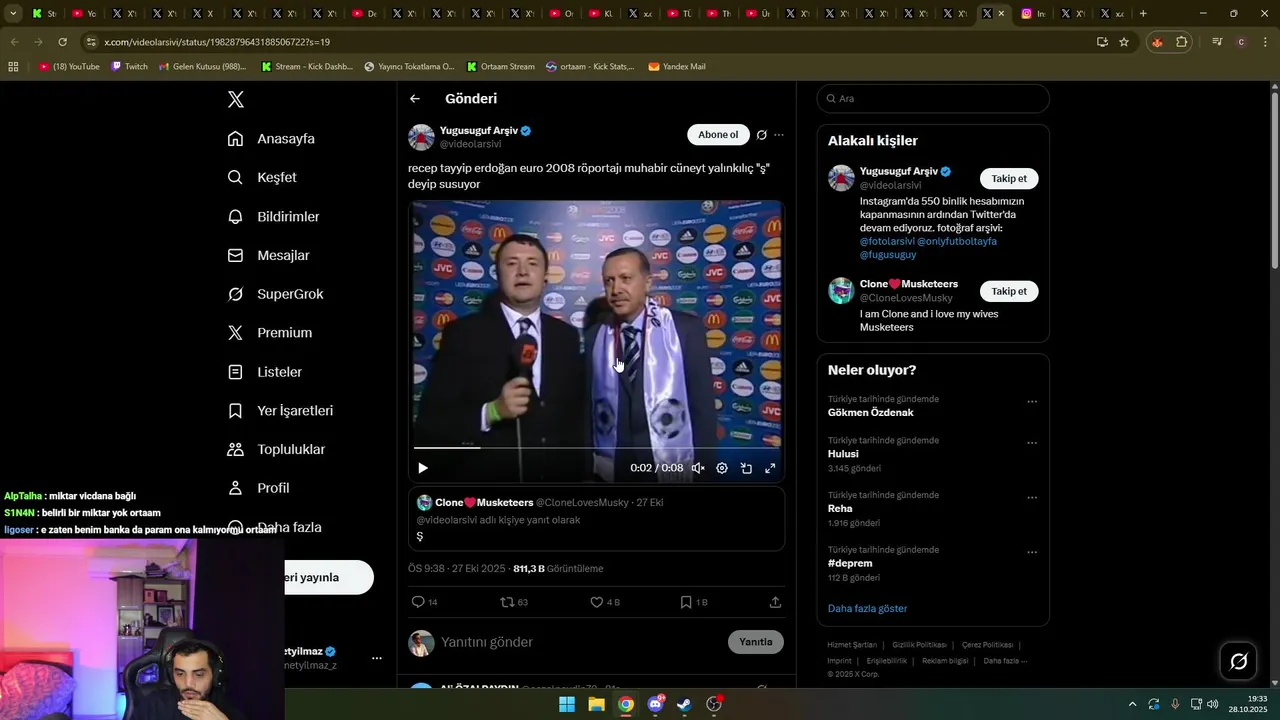This screenshot has height=720, width=1280.
Task: Open Profil page
Action: [x=258, y=488]
